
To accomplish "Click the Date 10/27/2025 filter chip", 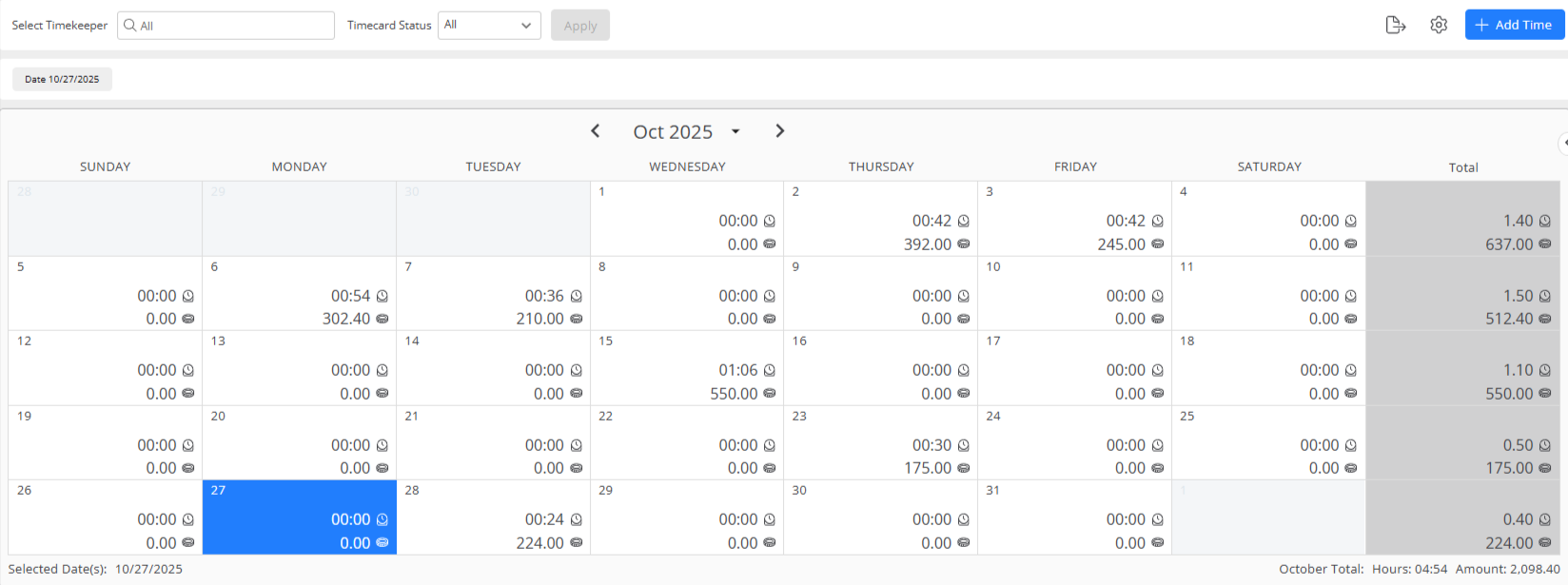I will (x=62, y=80).
